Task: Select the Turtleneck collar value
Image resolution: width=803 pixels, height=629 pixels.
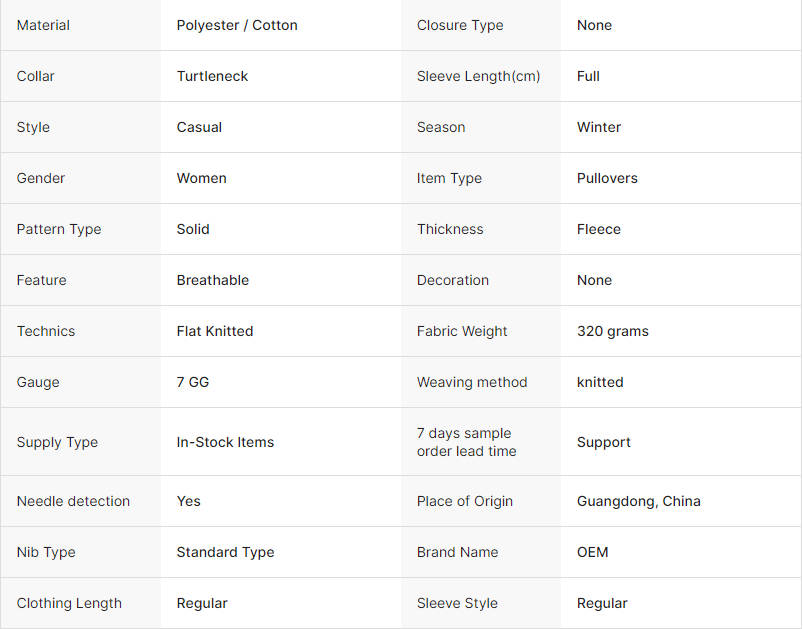Action: (x=212, y=76)
